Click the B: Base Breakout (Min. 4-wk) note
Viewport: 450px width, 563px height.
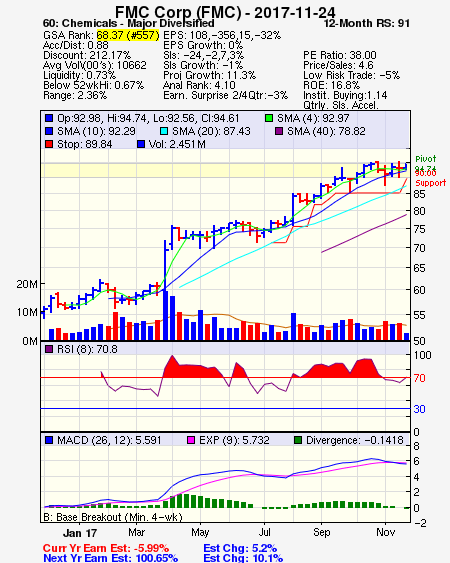(x=113, y=517)
